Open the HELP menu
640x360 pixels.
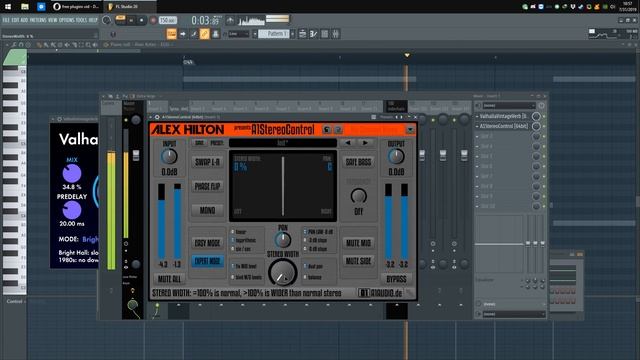pos(93,20)
